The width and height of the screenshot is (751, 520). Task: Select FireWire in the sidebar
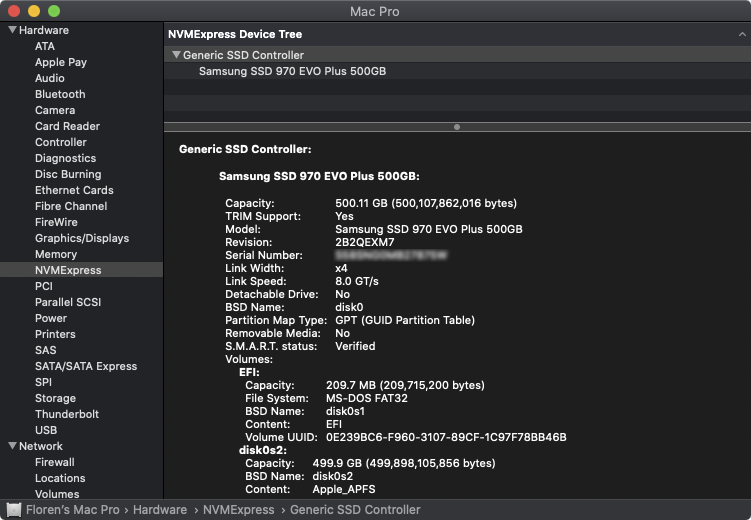point(56,222)
